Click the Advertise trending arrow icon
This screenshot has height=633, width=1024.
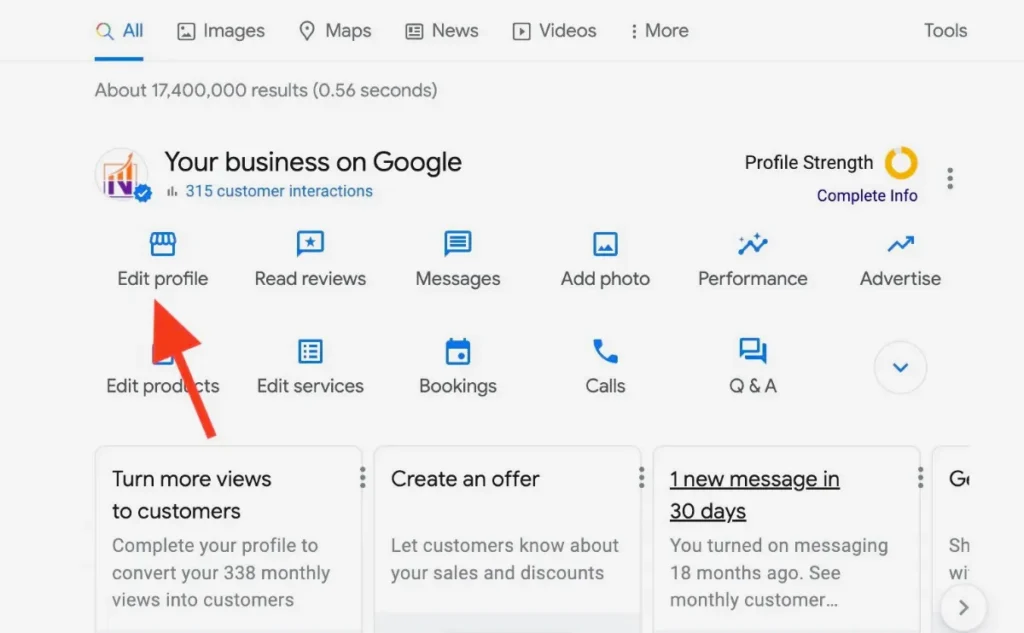901,244
